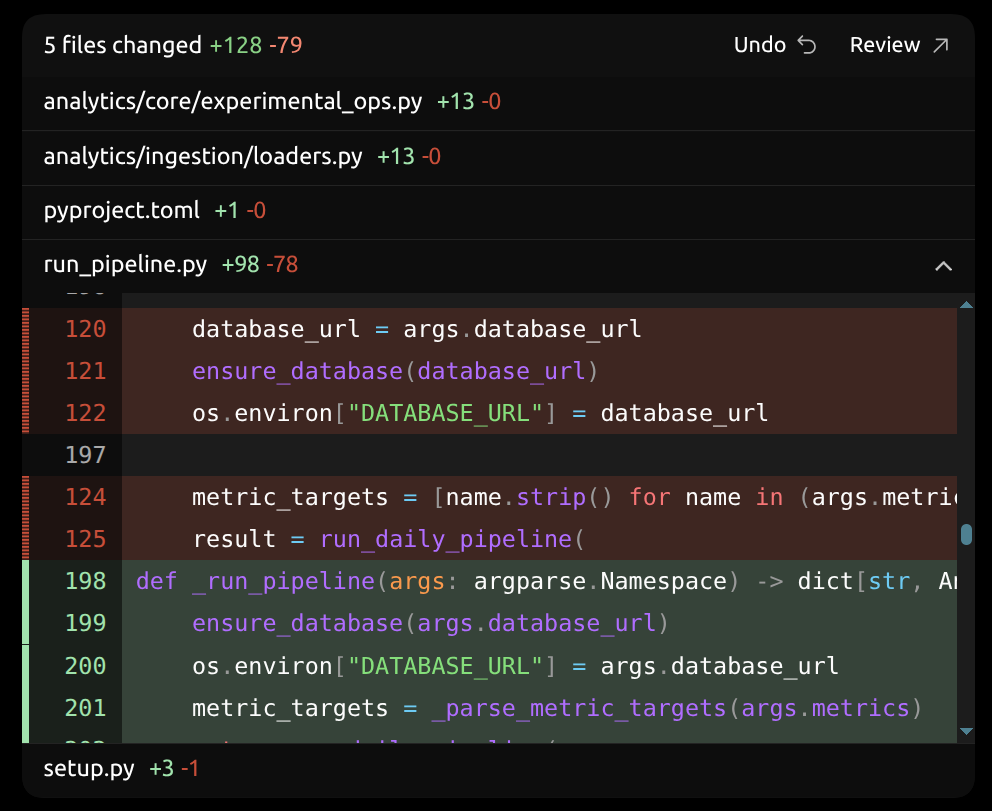Click the green addition marker beside line 198
992x811 pixels.
(25, 581)
